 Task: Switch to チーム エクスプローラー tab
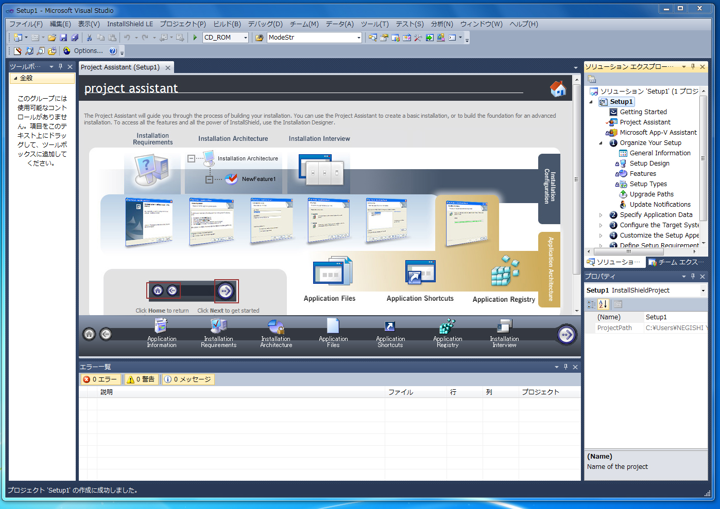pyautogui.click(x=677, y=262)
